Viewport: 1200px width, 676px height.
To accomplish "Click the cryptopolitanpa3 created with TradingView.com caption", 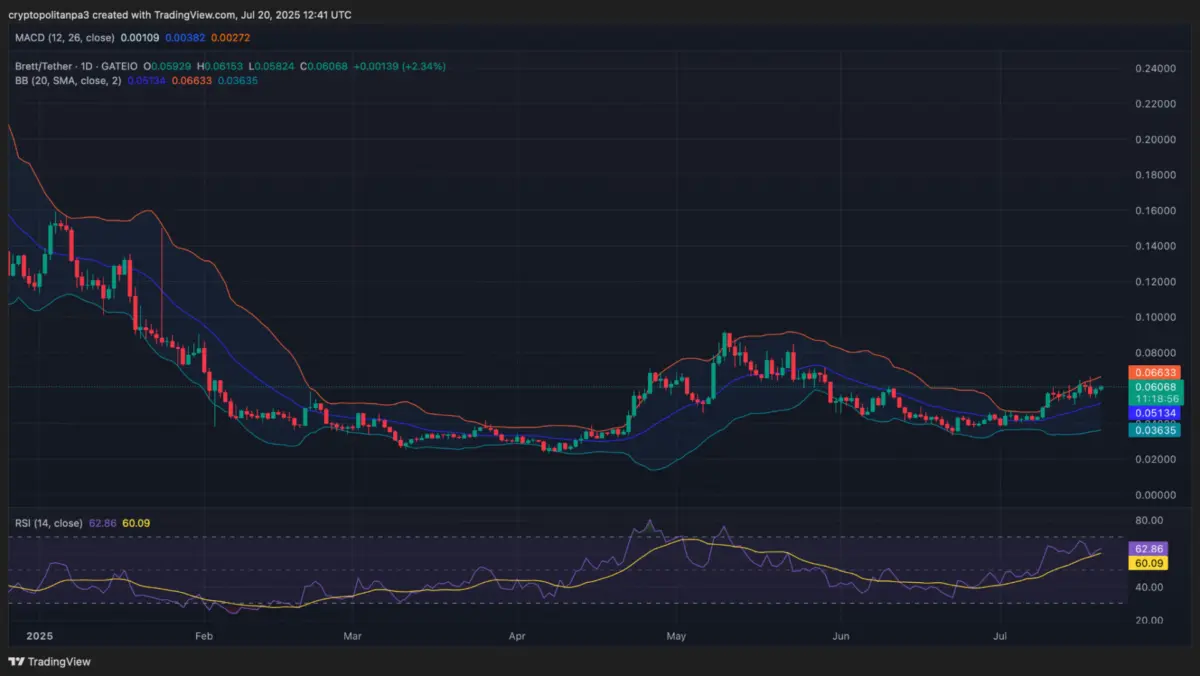I will point(180,16).
